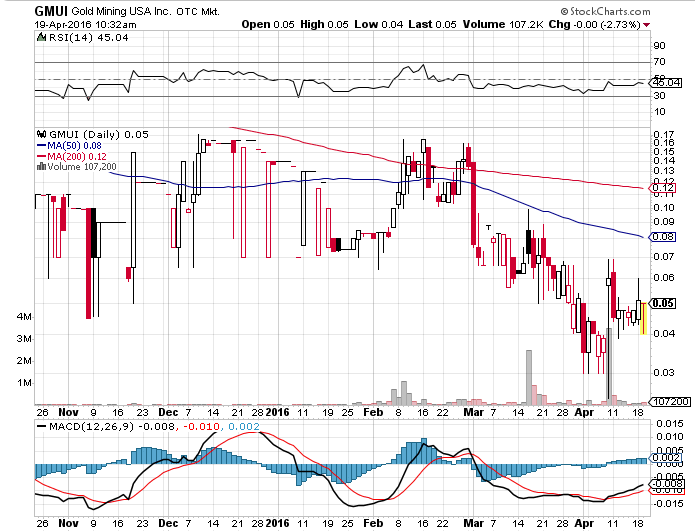Click the 4M label on the volume axis
Viewport: 695px width, 531px height.
24,317
